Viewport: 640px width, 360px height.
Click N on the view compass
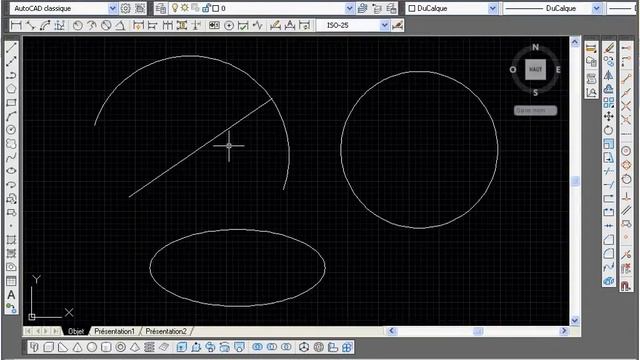(536, 47)
